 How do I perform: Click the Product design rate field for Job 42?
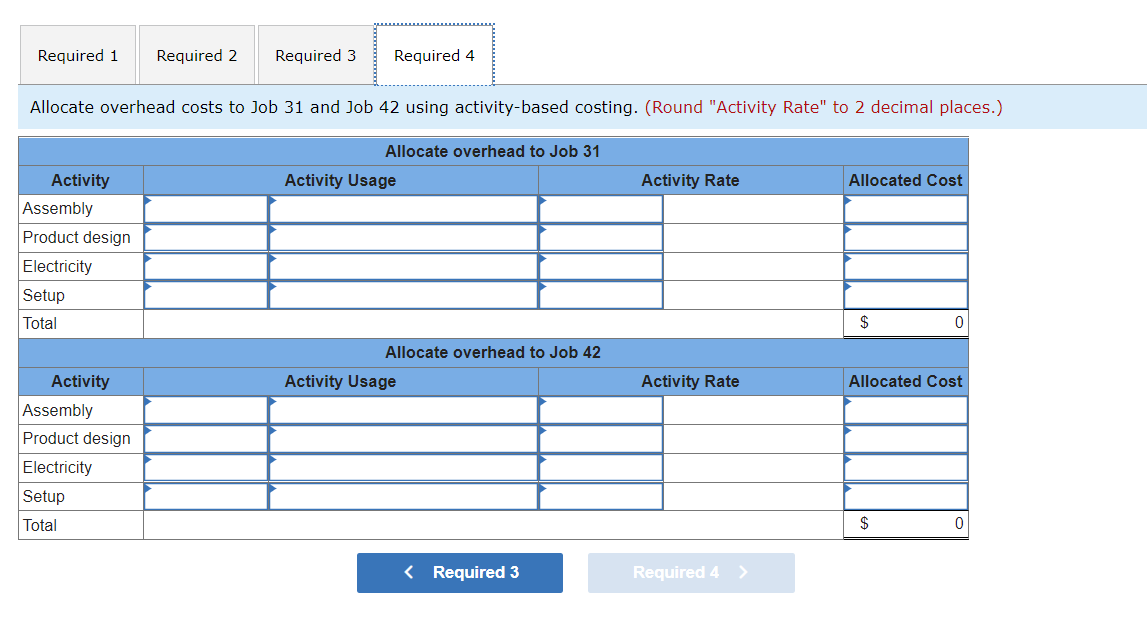[x=600, y=438]
